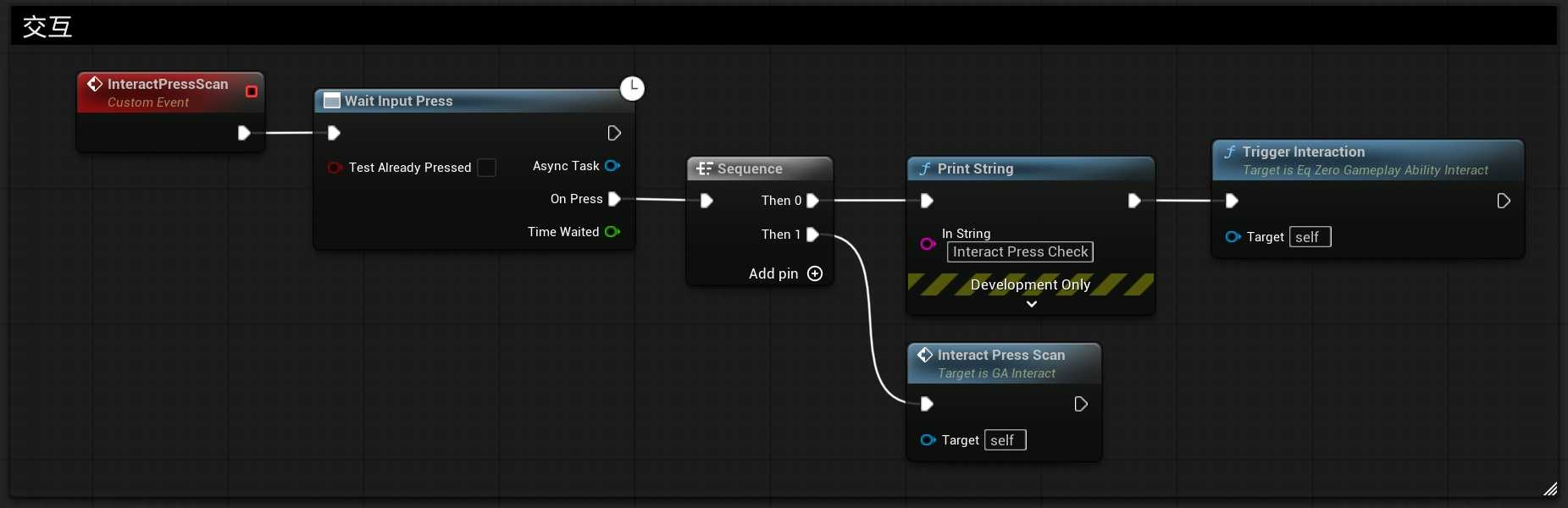Click Add pin on the Sequence node

point(815,273)
